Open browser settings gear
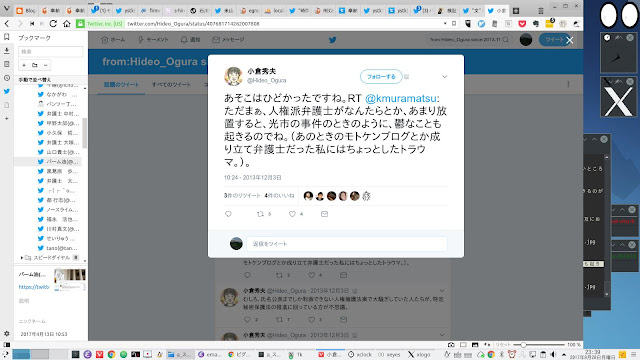The image size is (640, 360). pos(7,333)
